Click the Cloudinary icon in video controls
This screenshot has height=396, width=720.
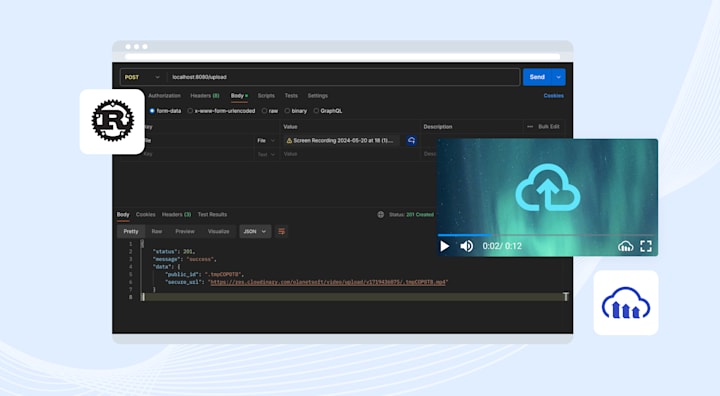(x=625, y=246)
